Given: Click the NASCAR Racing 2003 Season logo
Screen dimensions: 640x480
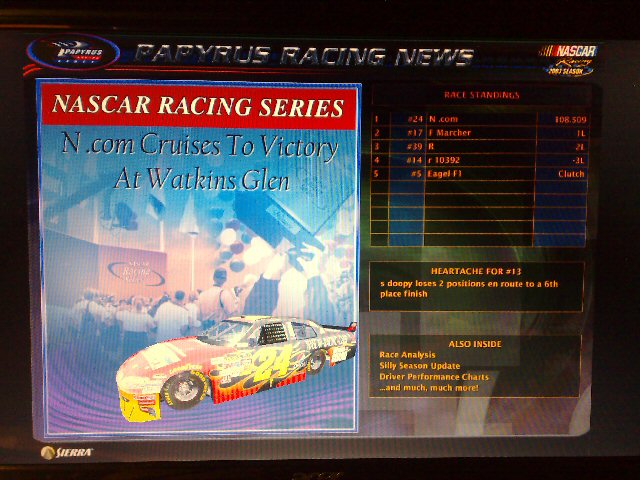Looking at the screenshot, I should (569, 60).
